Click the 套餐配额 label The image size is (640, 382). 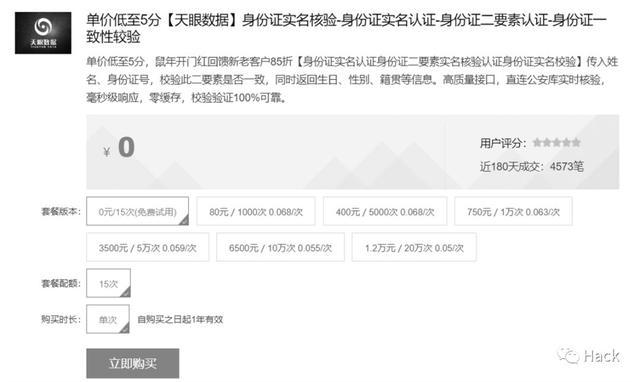61,283
